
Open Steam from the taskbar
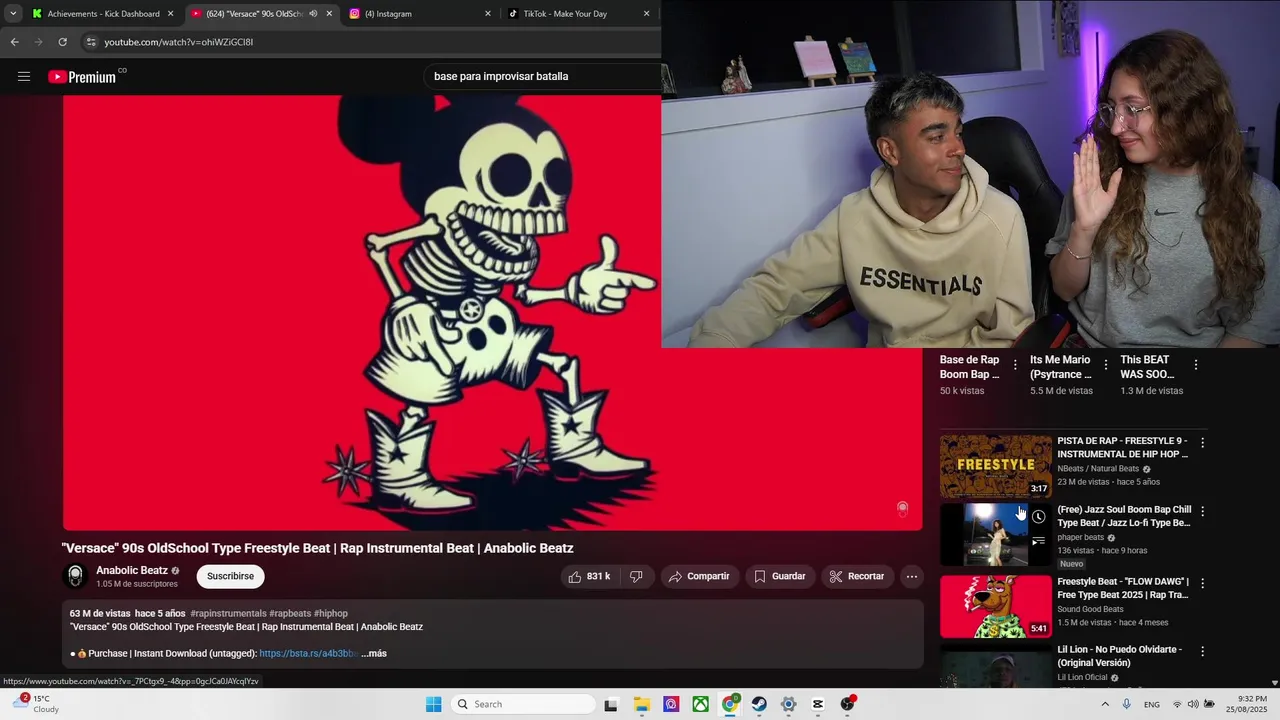click(x=759, y=704)
